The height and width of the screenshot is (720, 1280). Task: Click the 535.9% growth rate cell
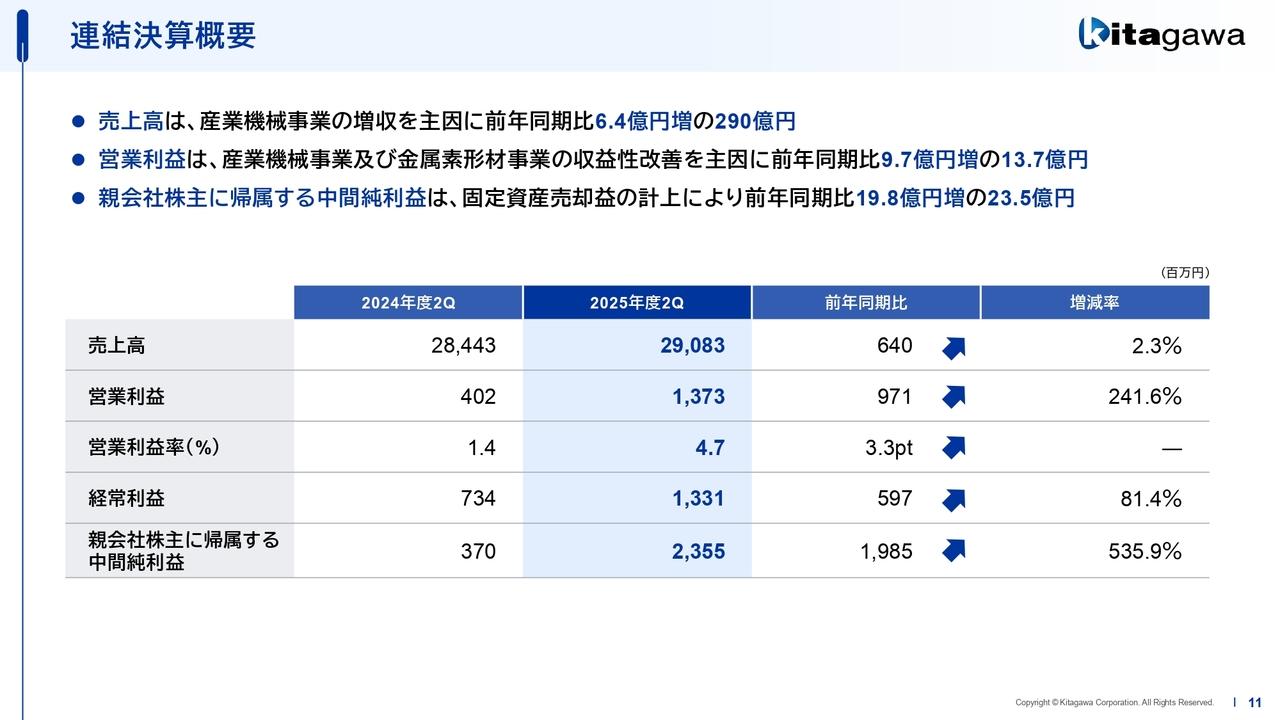coord(1145,549)
